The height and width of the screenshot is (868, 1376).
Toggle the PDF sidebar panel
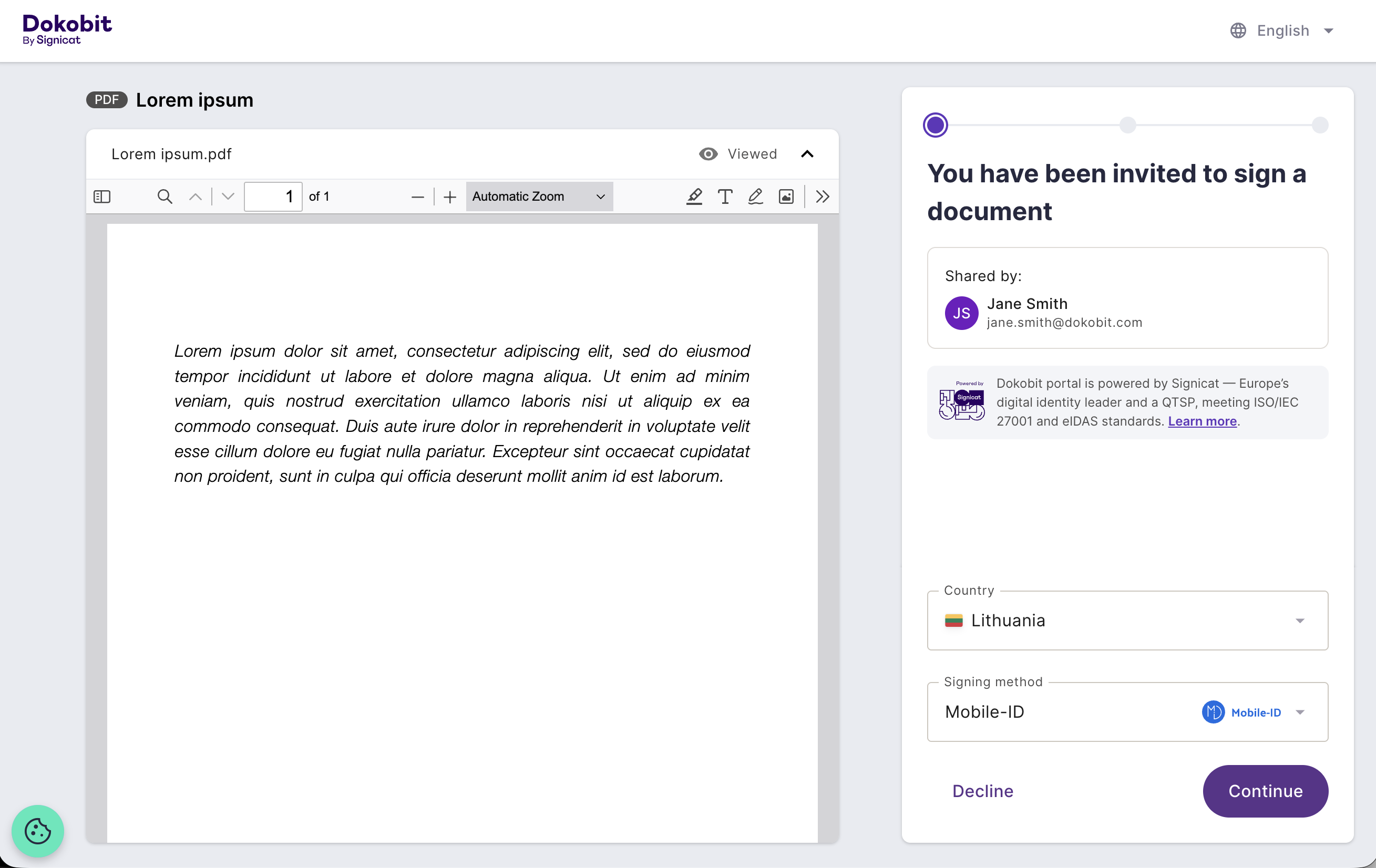(x=102, y=197)
